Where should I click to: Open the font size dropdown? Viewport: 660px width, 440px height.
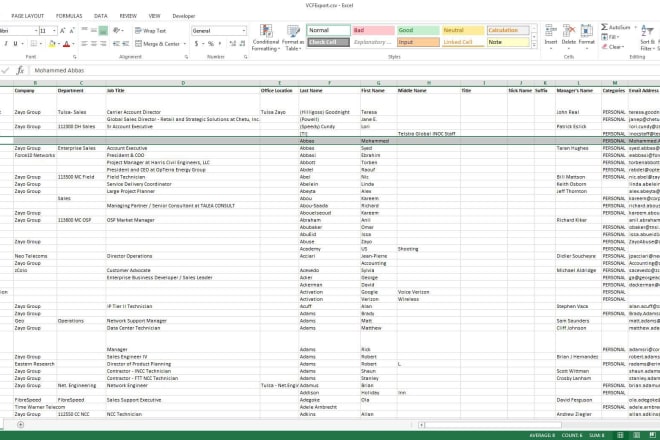(x=54, y=31)
